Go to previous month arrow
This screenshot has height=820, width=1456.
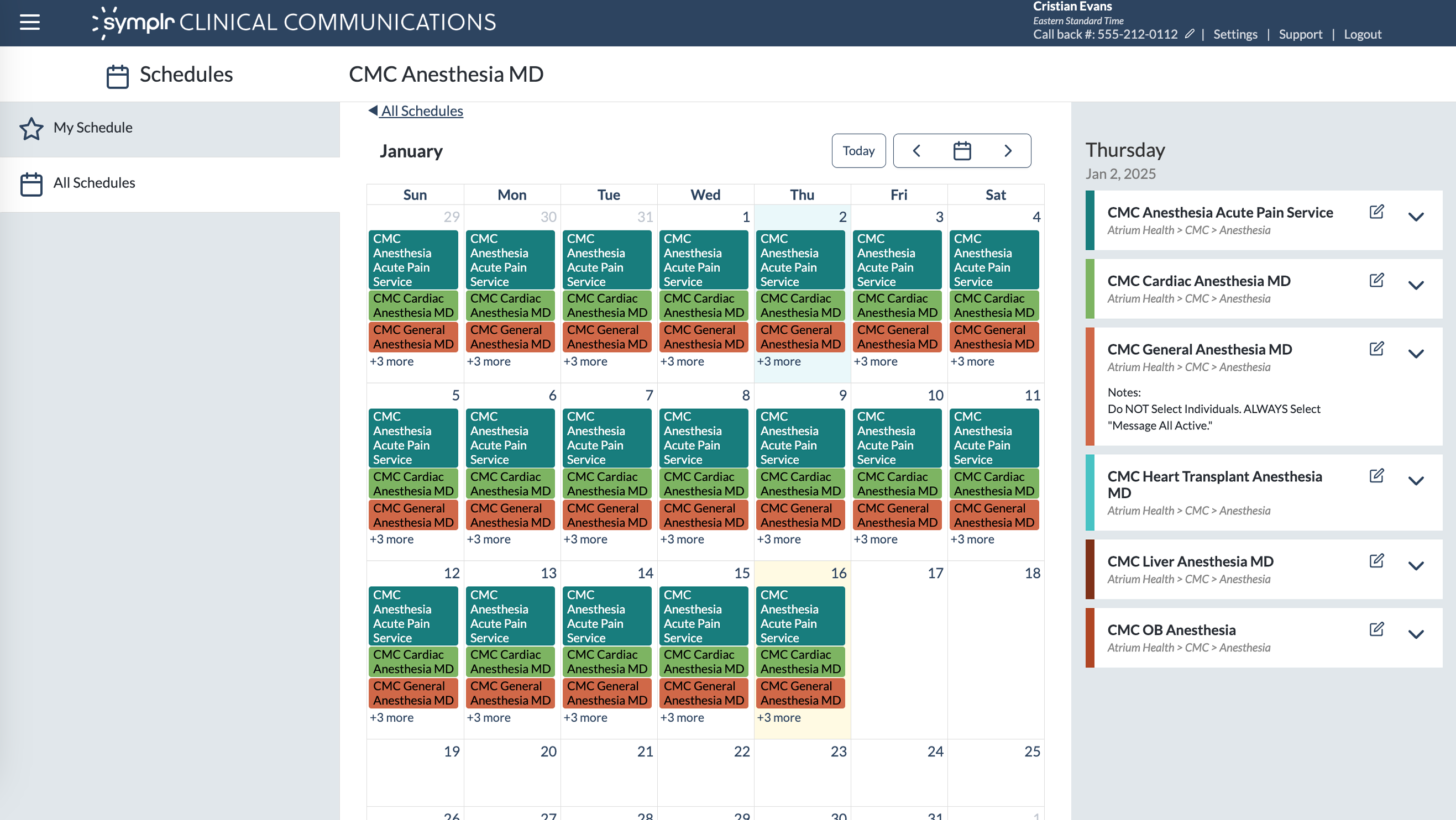(x=916, y=150)
